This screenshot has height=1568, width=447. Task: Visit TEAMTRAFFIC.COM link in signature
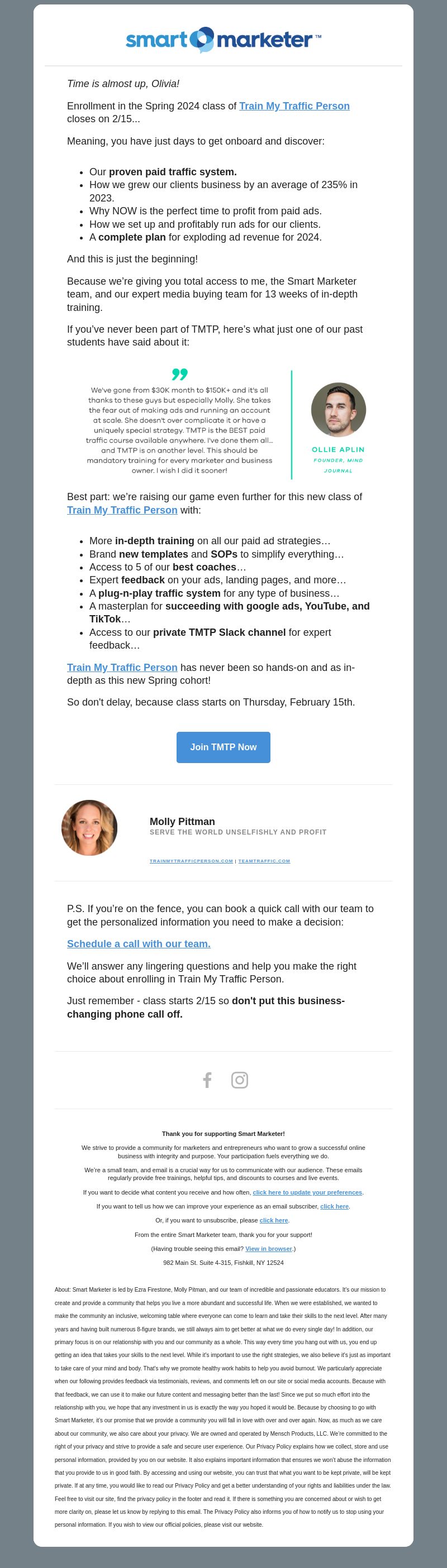click(264, 861)
